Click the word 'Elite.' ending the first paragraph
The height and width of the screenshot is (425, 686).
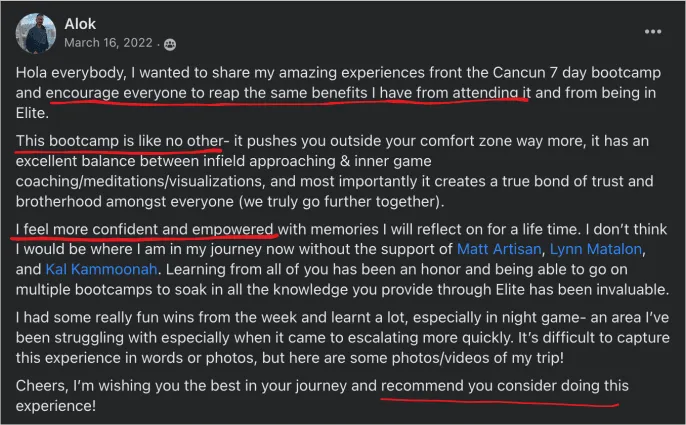(32, 113)
